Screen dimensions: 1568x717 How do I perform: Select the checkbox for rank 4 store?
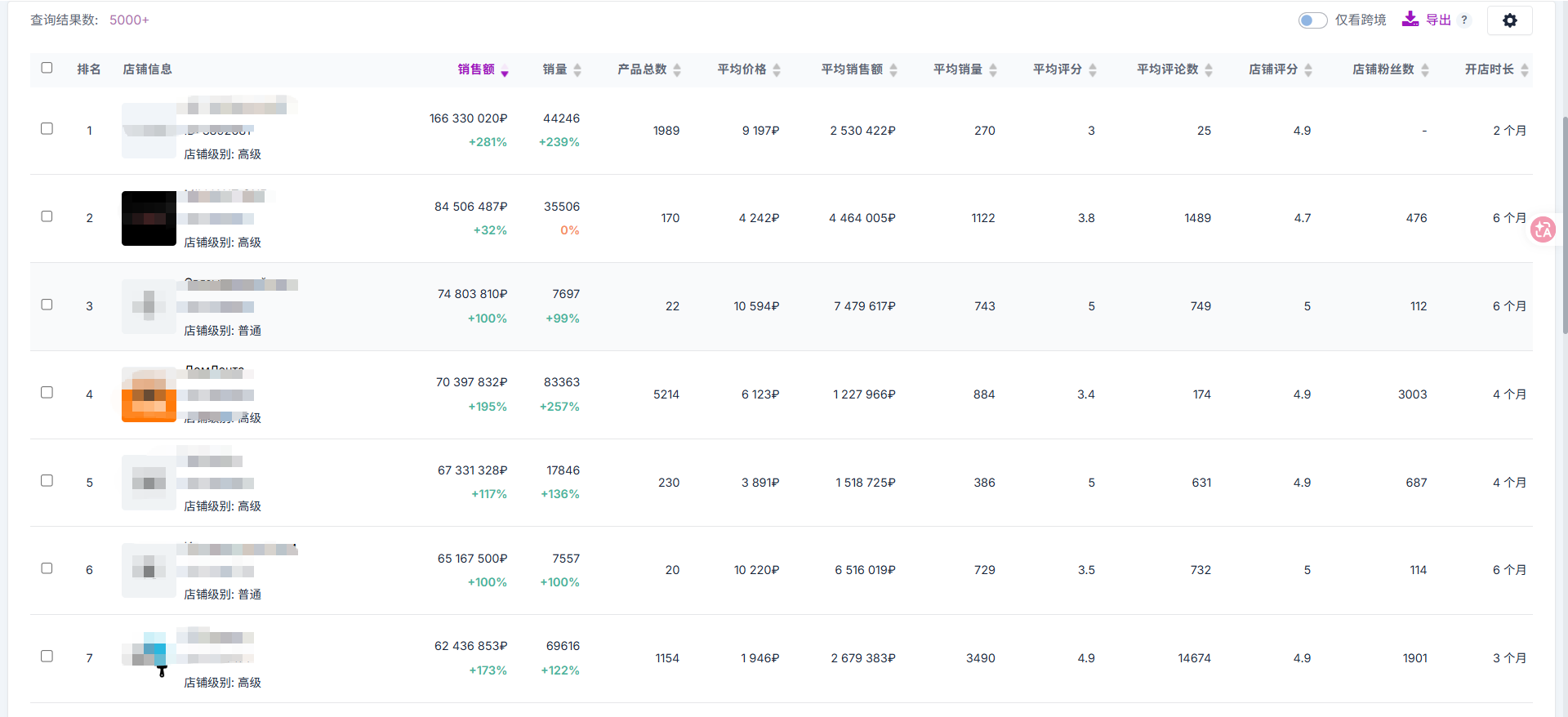47,393
